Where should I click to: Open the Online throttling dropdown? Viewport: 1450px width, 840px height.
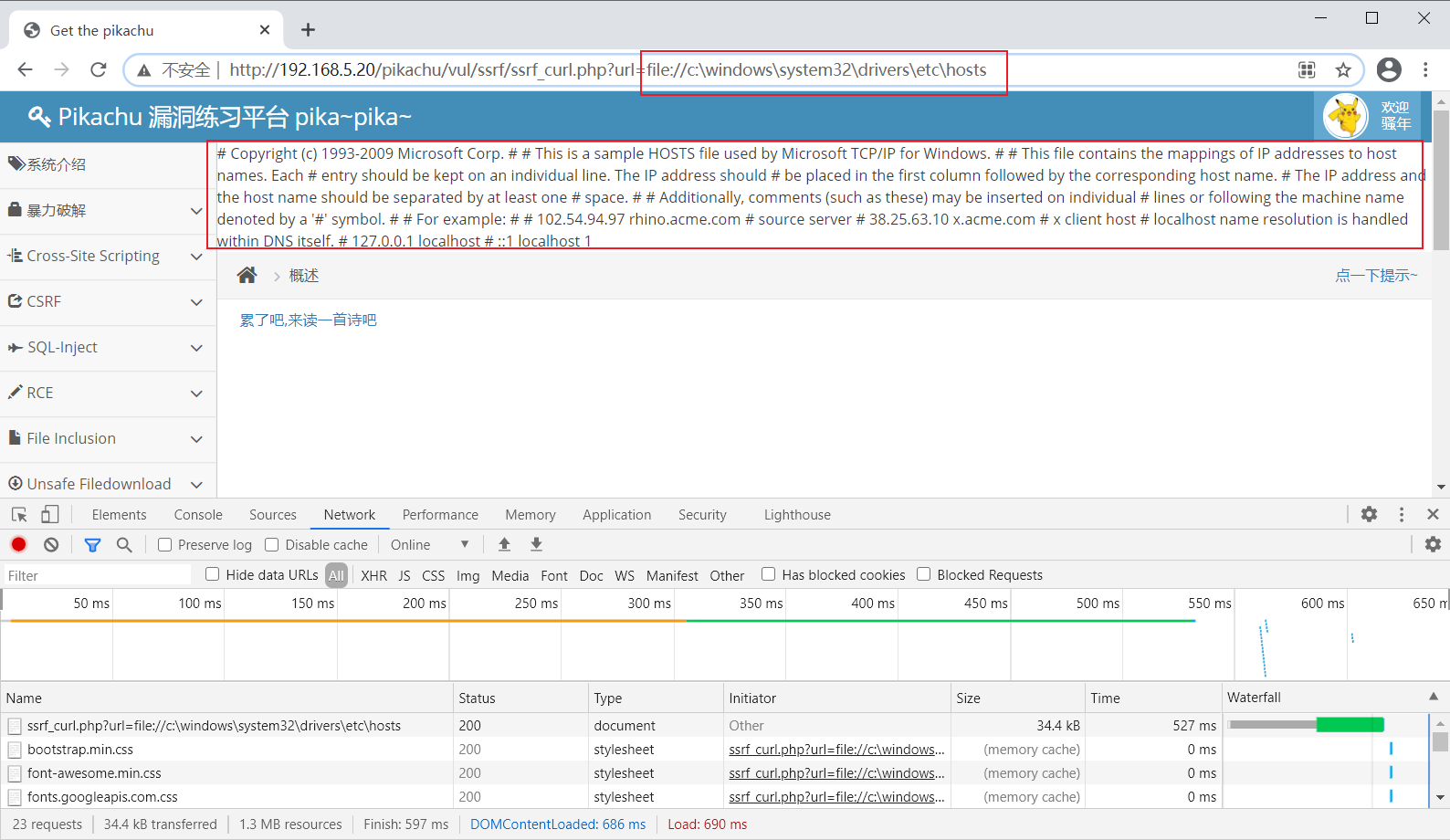pos(429,545)
